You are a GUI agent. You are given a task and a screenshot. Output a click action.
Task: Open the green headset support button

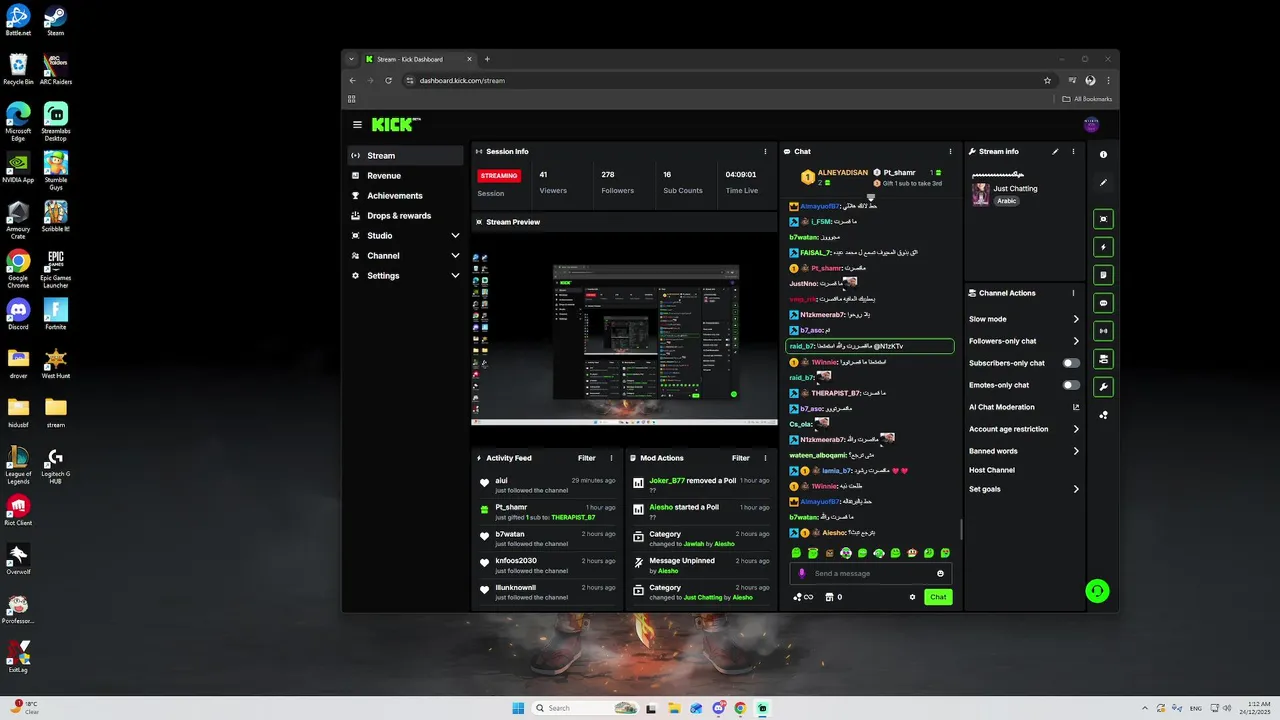tap(1097, 591)
